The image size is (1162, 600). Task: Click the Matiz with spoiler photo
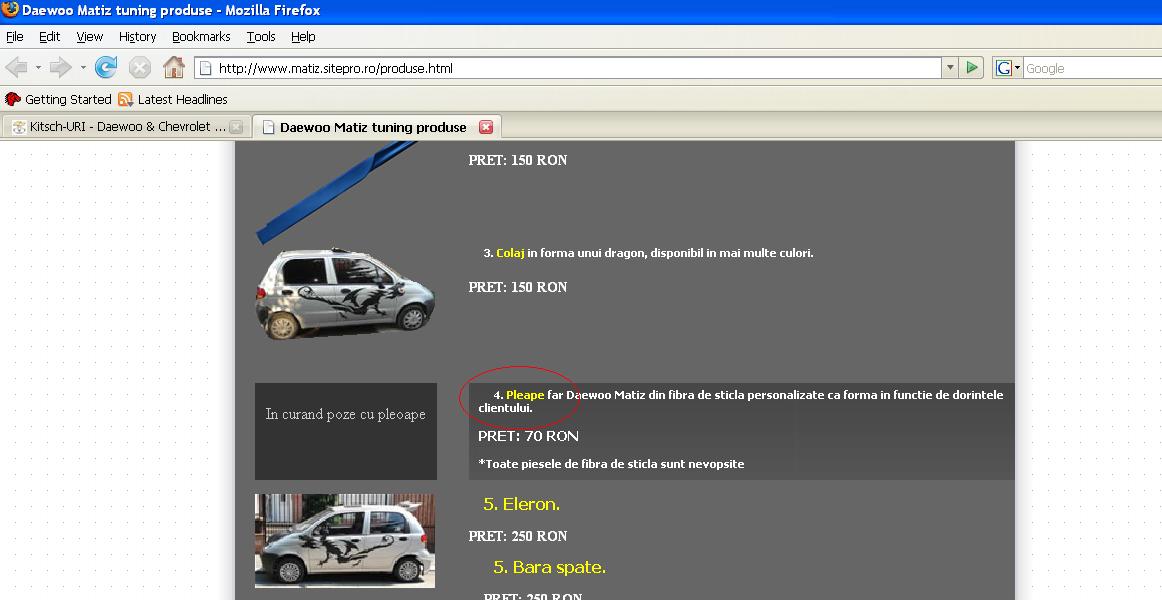point(345,541)
